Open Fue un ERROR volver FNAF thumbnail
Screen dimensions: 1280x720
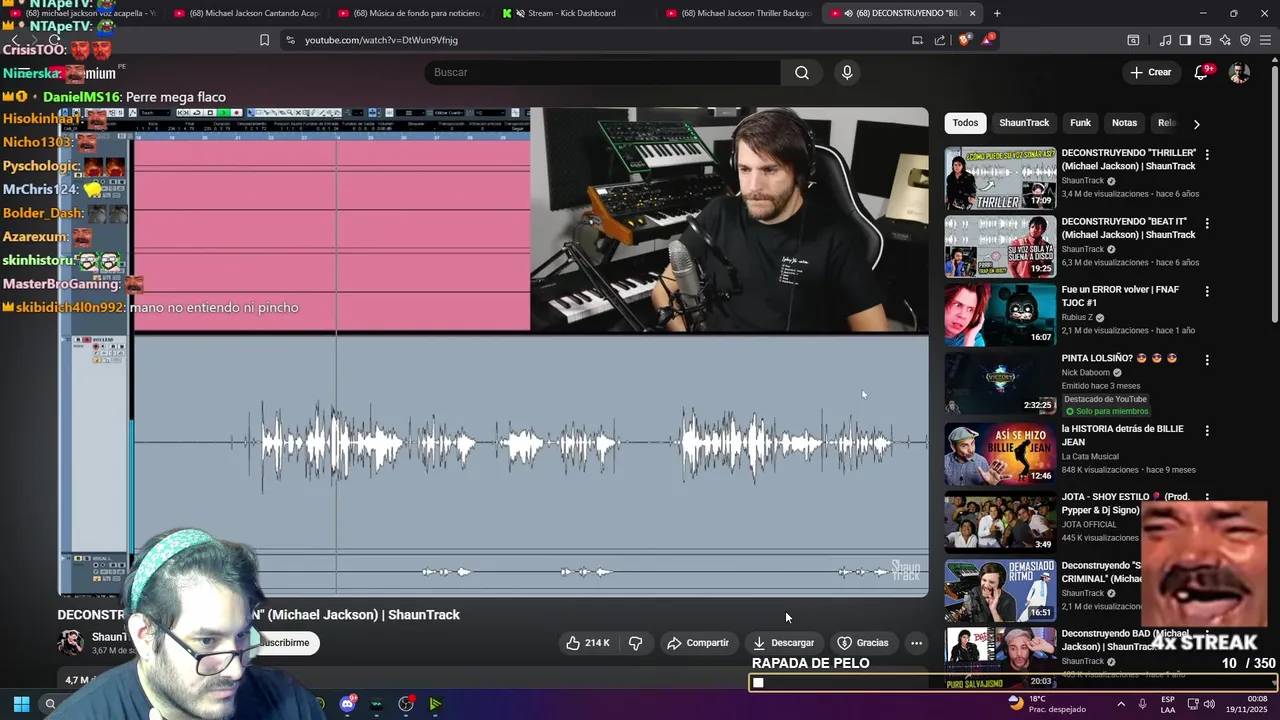tap(1000, 314)
